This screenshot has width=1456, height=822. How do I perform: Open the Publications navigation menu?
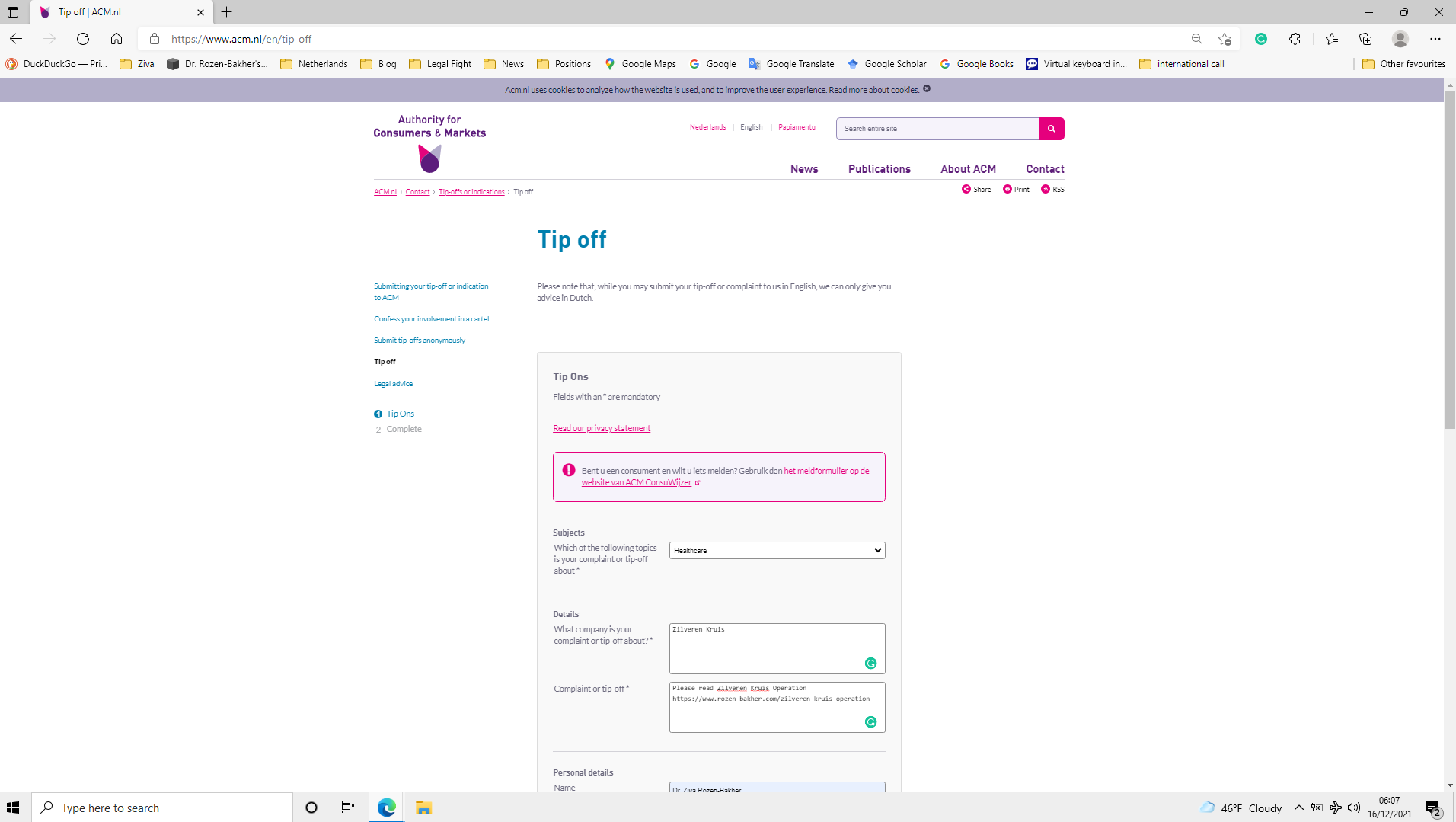pos(880,169)
